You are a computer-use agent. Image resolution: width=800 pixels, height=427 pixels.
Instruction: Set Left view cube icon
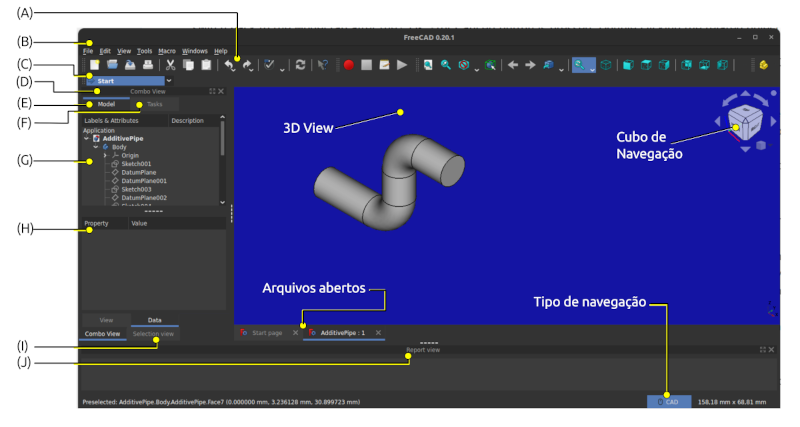[722, 65]
